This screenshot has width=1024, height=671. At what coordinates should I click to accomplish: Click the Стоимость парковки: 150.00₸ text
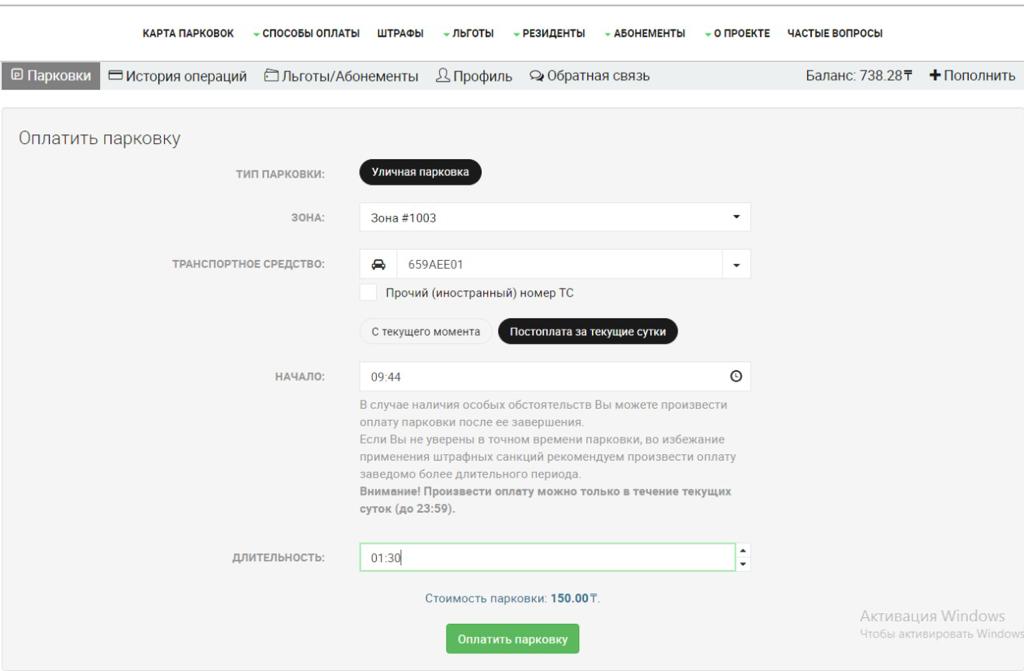coord(512,598)
